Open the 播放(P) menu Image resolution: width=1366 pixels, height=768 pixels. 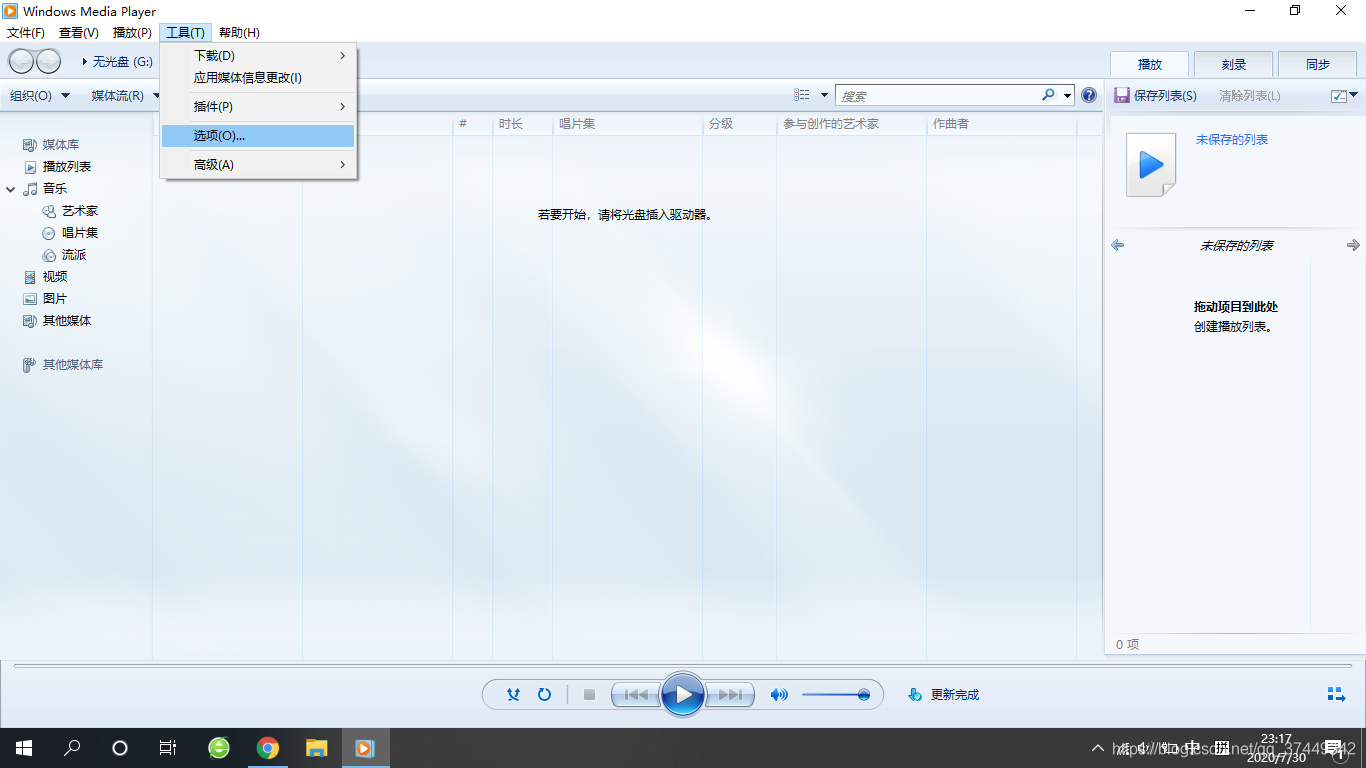point(132,33)
